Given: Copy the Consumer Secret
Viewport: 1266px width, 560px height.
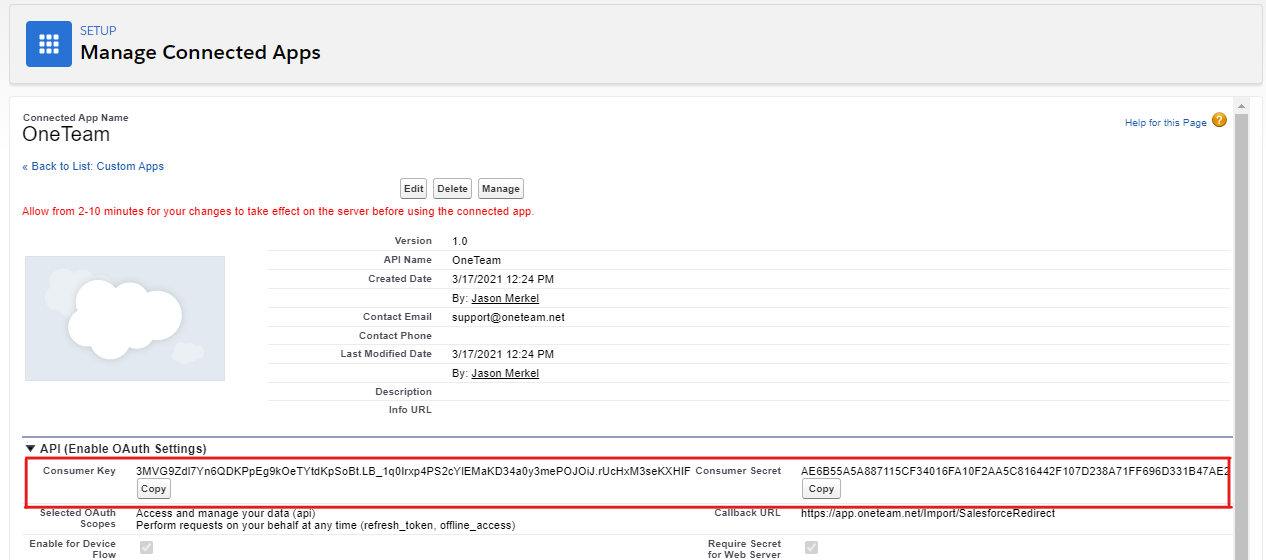Looking at the screenshot, I should pos(821,489).
